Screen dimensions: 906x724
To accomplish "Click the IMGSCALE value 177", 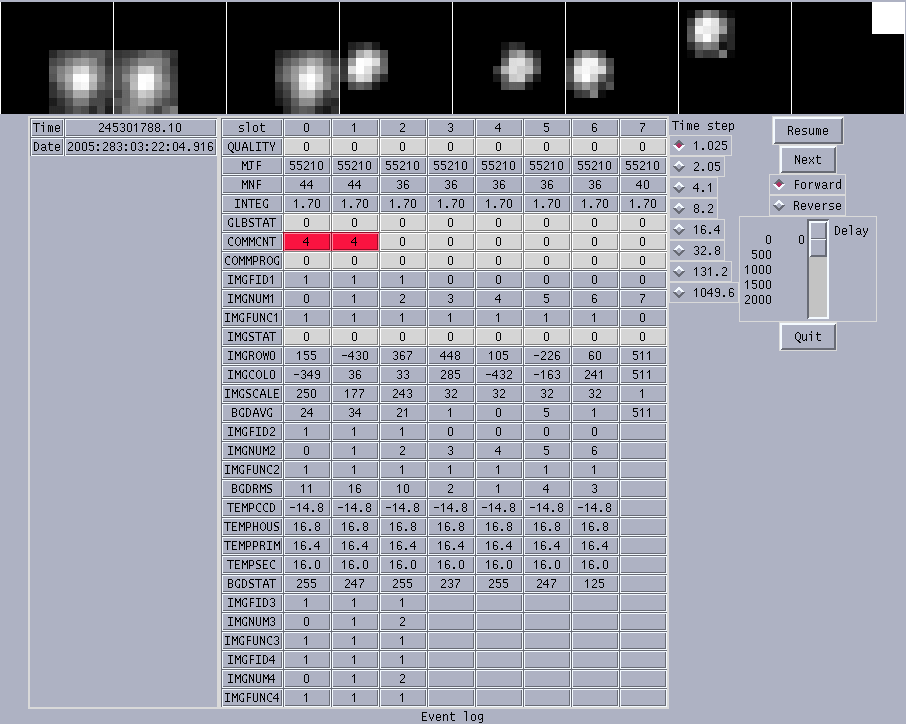I will pyautogui.click(x=354, y=394).
